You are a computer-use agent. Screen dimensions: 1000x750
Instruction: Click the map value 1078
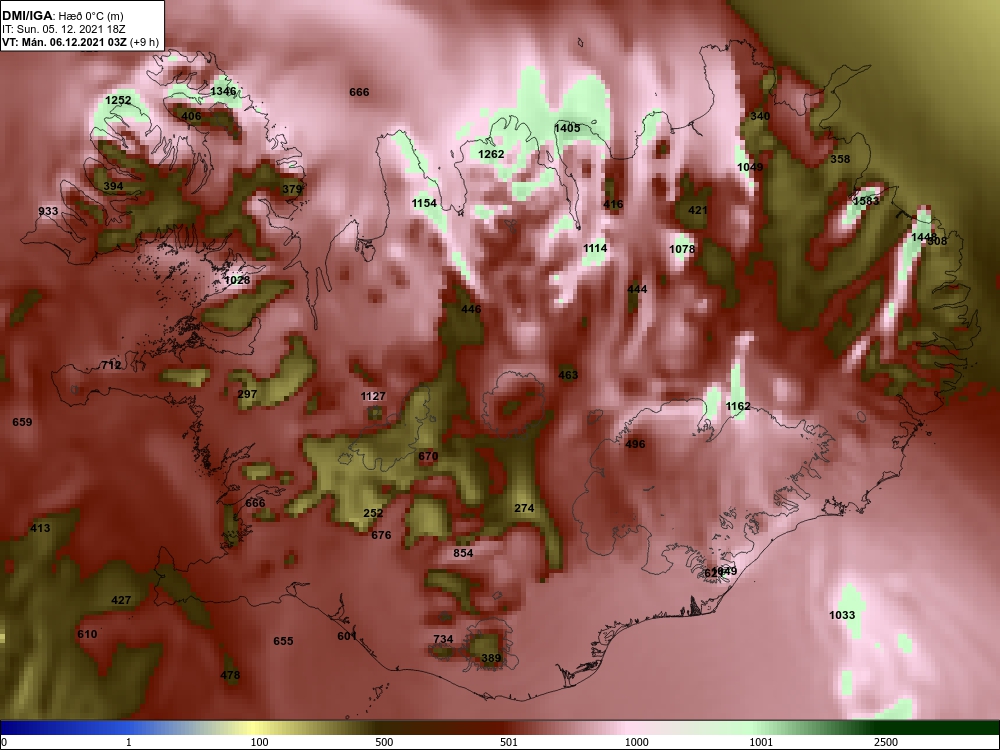pos(682,249)
